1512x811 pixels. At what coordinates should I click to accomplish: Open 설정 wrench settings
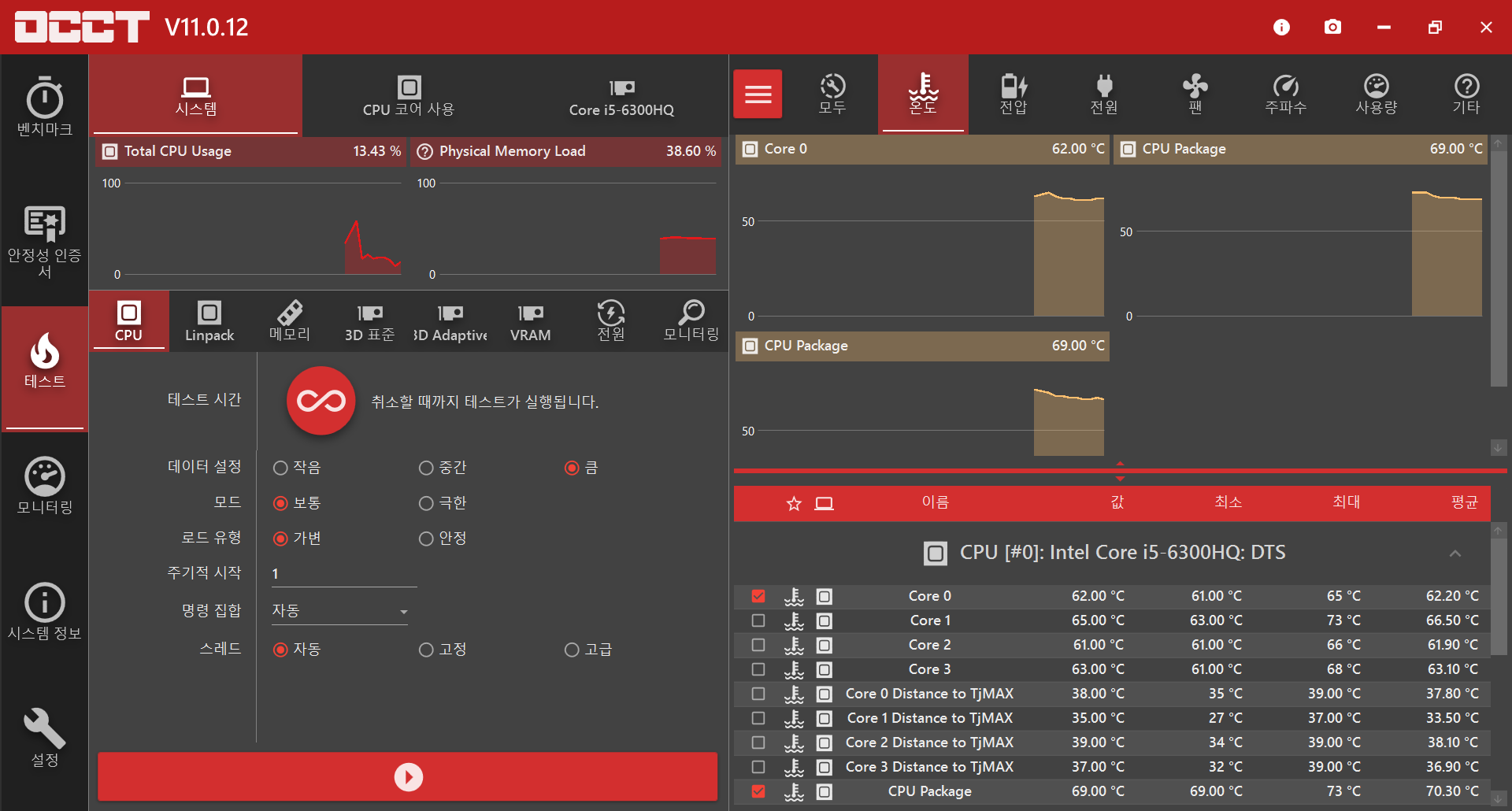[x=45, y=738]
